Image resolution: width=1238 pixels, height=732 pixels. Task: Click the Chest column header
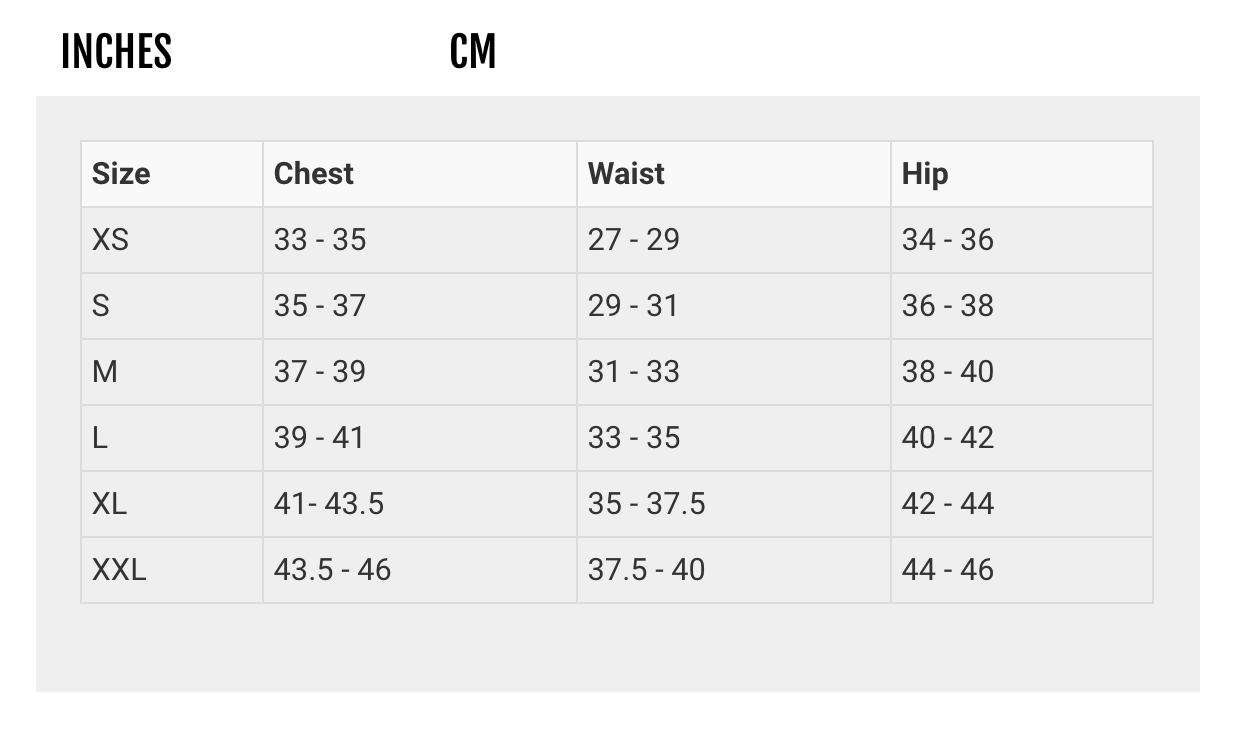[314, 174]
